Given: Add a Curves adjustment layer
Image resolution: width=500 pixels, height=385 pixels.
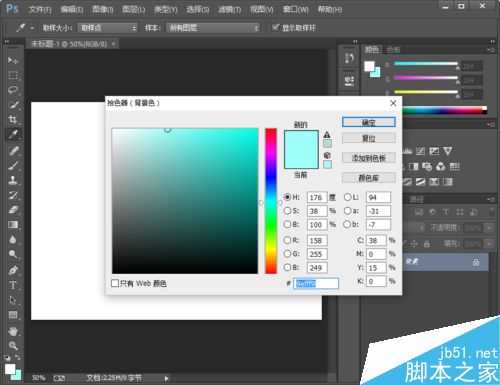Looking at the screenshot, I should pyautogui.click(x=420, y=151).
